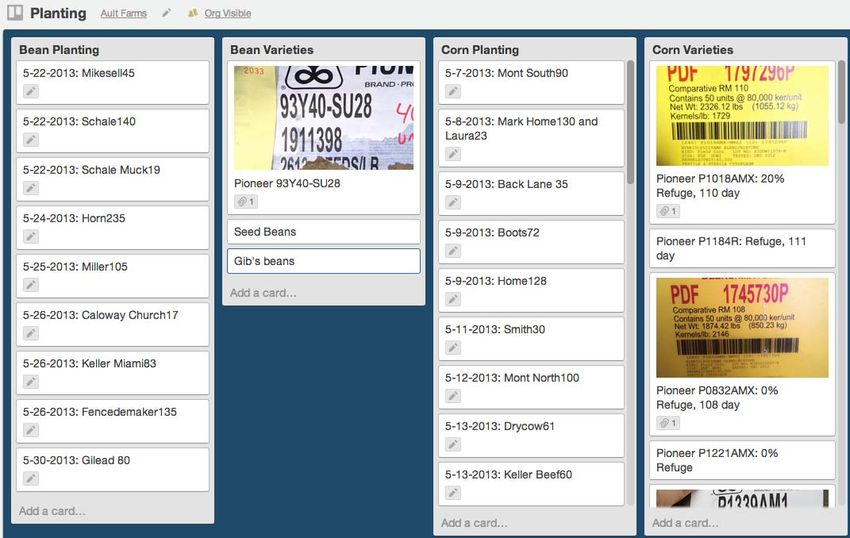Image resolution: width=850 pixels, height=538 pixels.
Task: Click description icon on Miller105 card
Action: 31,285
